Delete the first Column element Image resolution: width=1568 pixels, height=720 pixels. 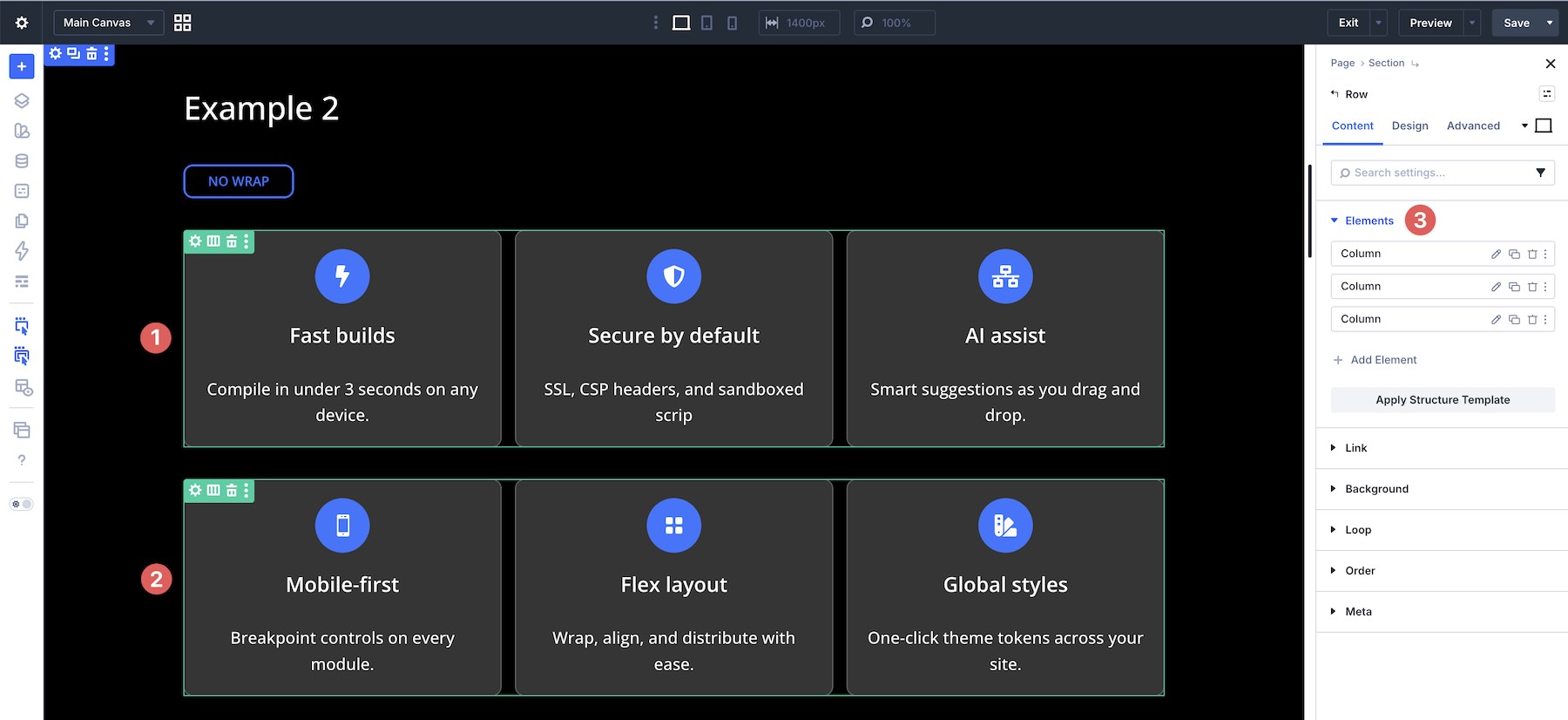click(x=1532, y=254)
